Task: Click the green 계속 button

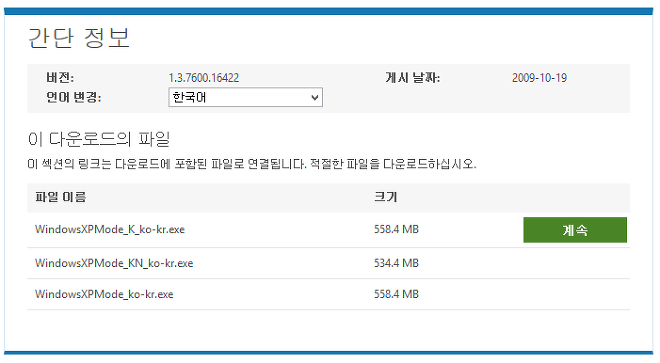Action: click(575, 230)
